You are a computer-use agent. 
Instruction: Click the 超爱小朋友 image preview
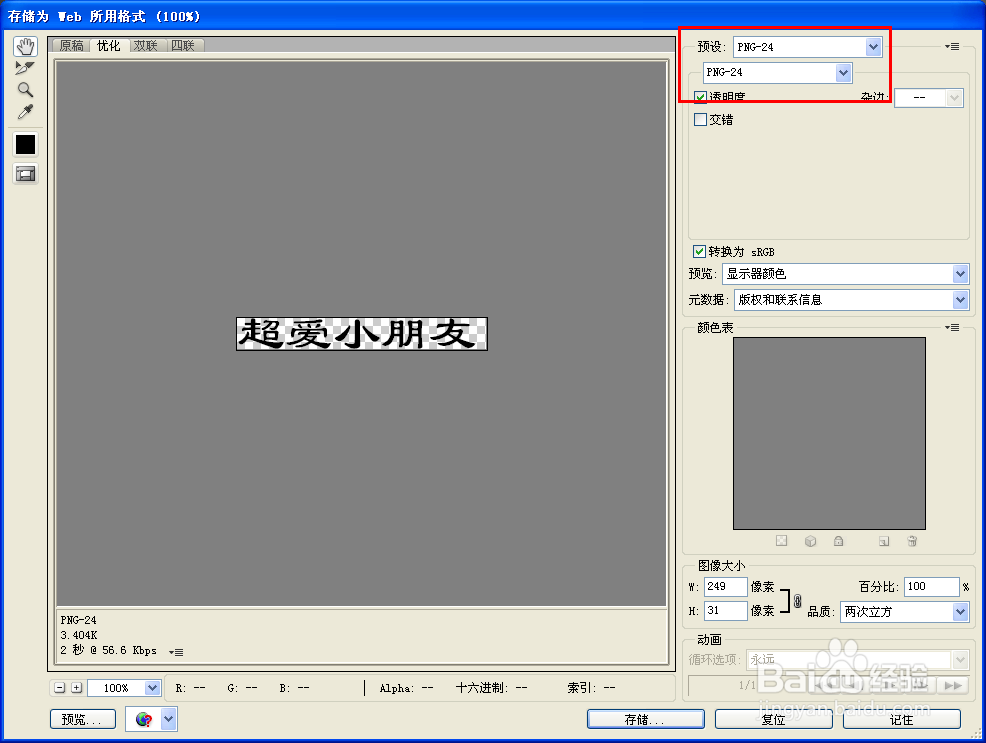click(x=362, y=334)
